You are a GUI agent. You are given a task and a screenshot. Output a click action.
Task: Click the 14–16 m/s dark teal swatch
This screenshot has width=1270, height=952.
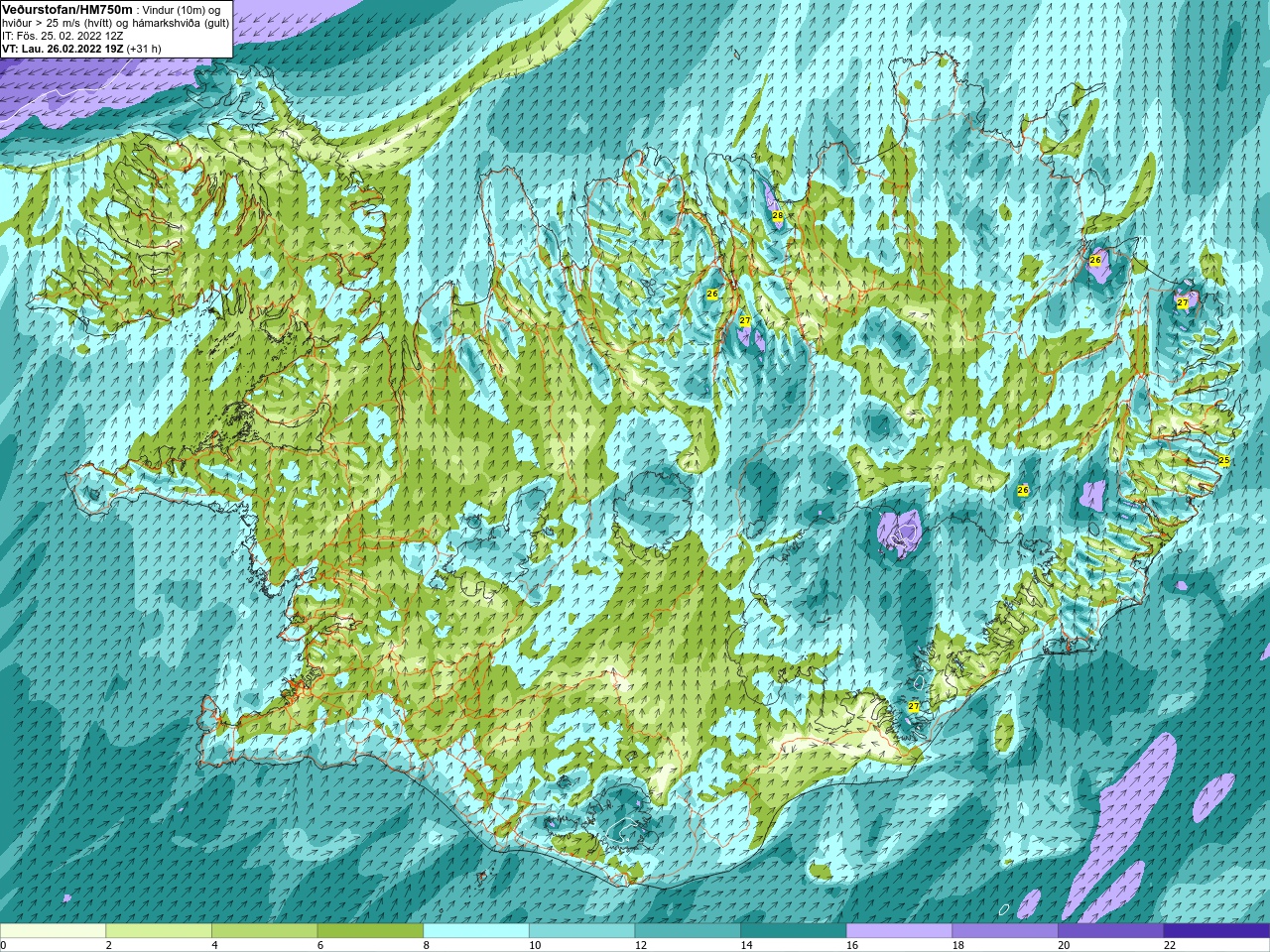794,930
